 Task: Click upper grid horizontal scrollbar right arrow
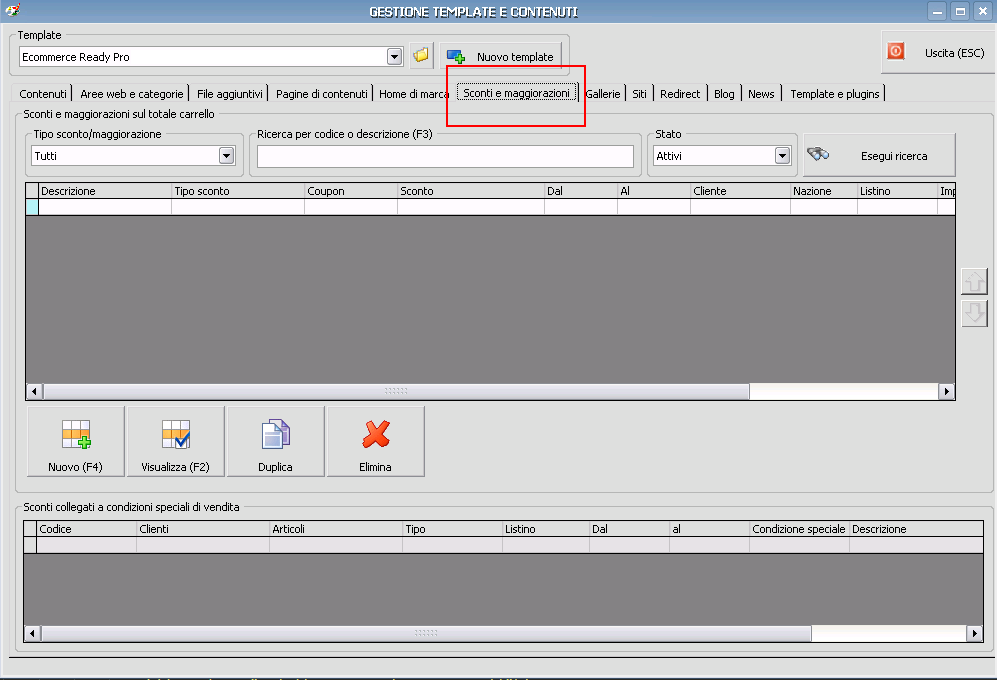[947, 391]
